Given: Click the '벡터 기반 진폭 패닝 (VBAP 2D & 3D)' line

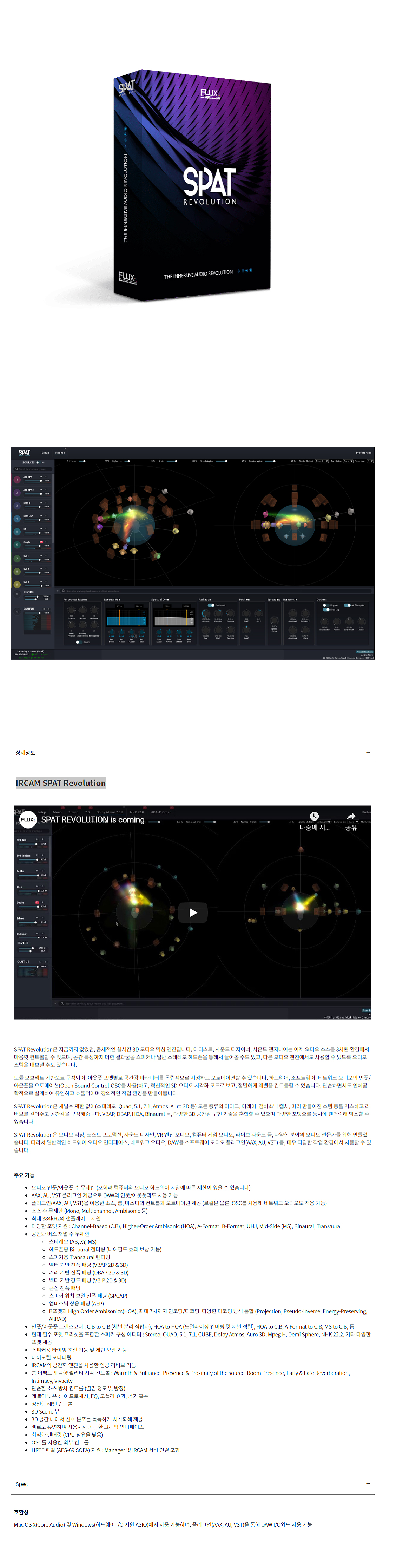Looking at the screenshot, I should [88, 1264].
